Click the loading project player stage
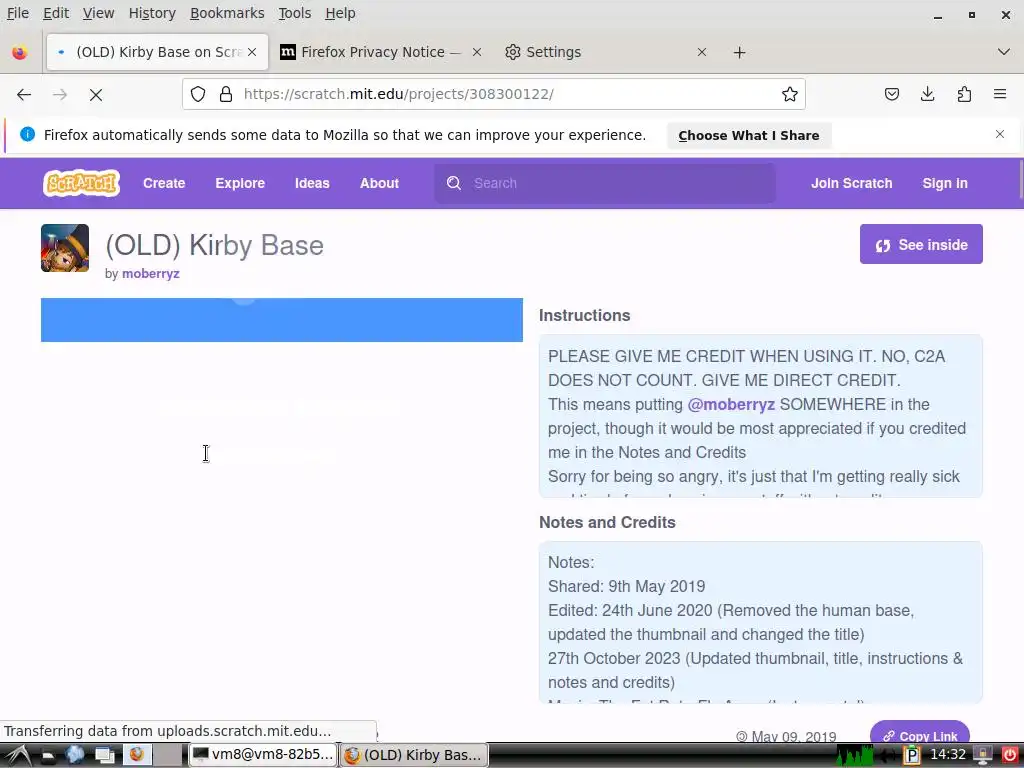The height and width of the screenshot is (768, 1024). [x=281, y=320]
